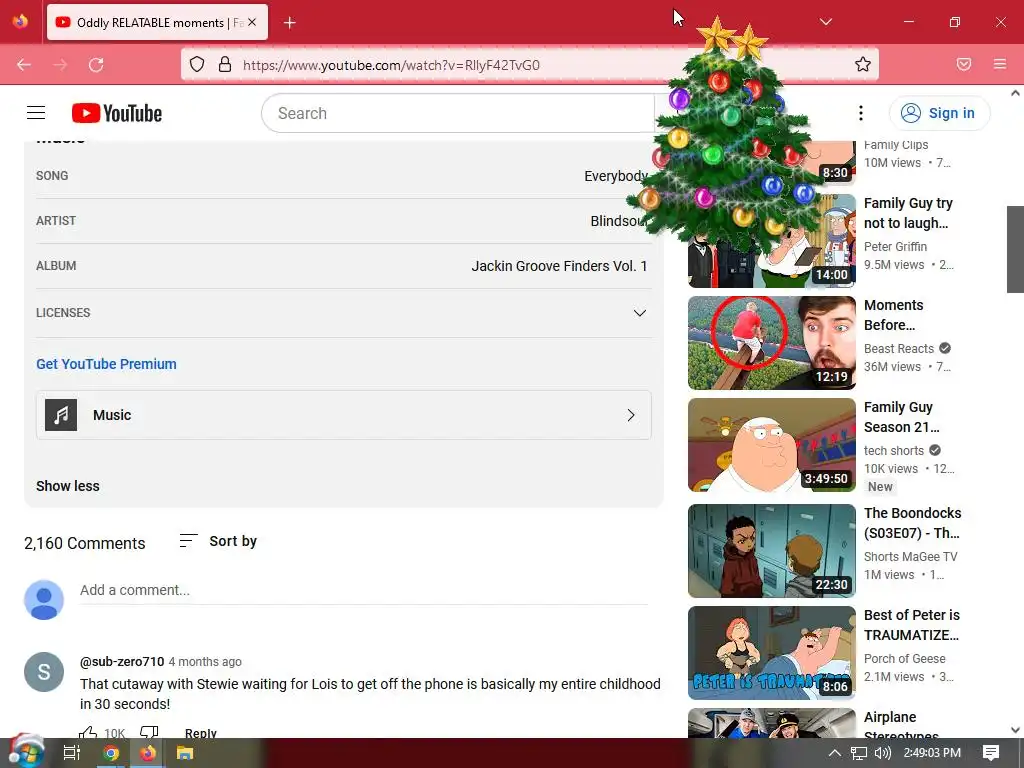Open the YouTube hamburger guide menu
Image resolution: width=1024 pixels, height=768 pixels.
[x=36, y=113]
